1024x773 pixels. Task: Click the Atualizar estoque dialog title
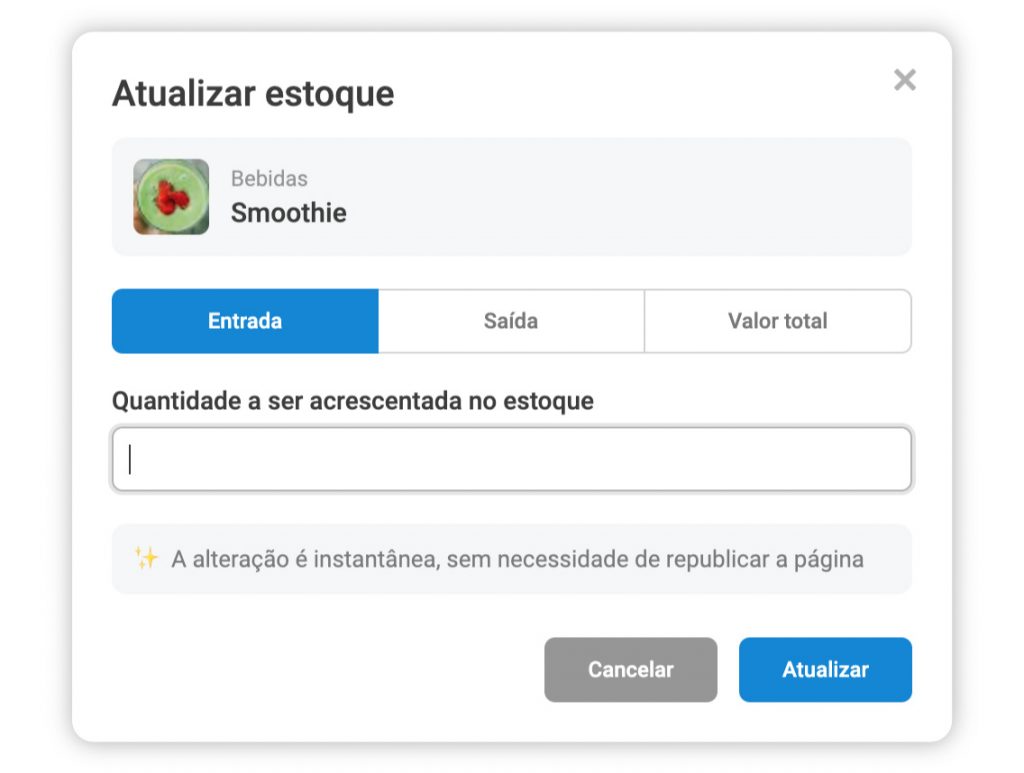pyautogui.click(x=253, y=93)
